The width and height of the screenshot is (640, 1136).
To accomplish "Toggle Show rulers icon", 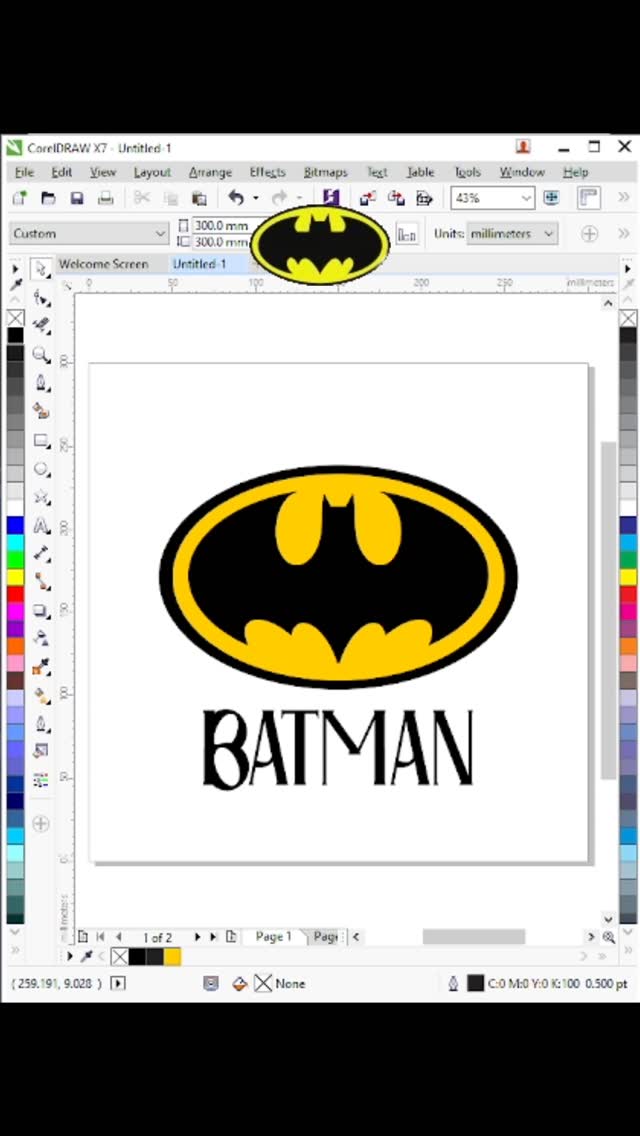I will (589, 197).
